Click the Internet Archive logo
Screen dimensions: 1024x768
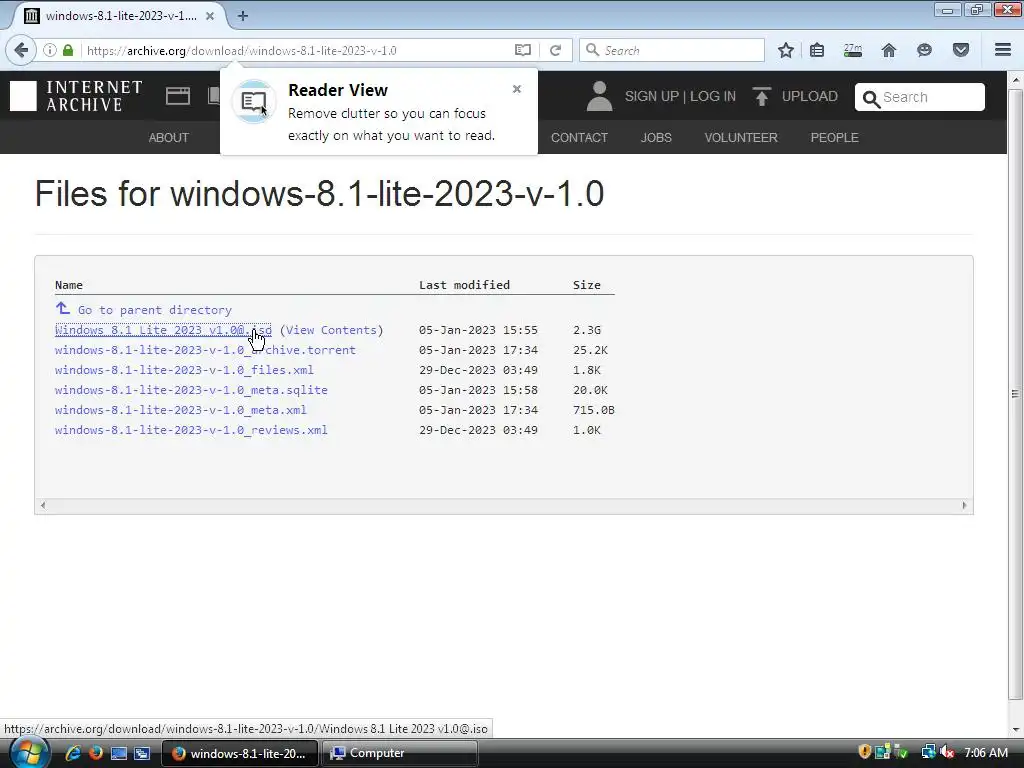(x=76, y=96)
